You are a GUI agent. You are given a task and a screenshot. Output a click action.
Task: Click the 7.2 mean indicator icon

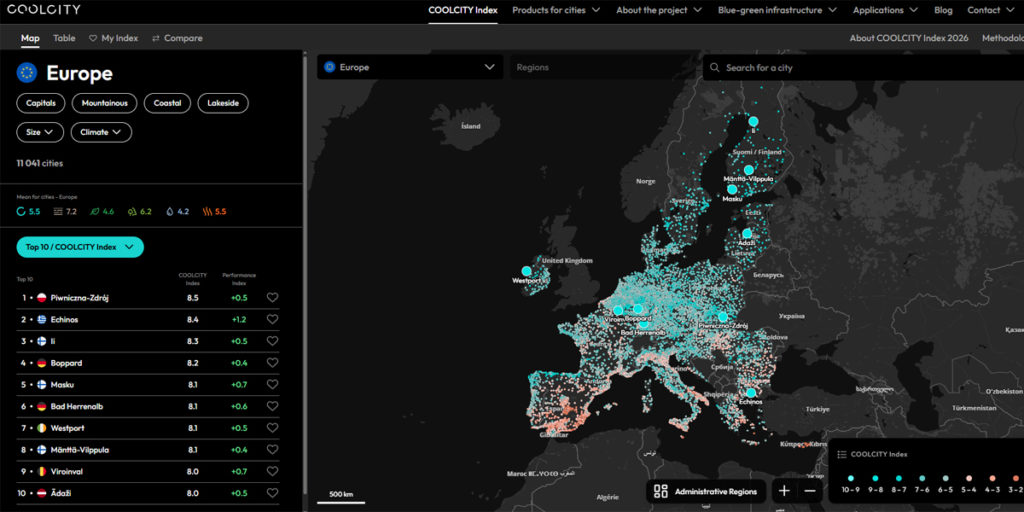click(58, 212)
